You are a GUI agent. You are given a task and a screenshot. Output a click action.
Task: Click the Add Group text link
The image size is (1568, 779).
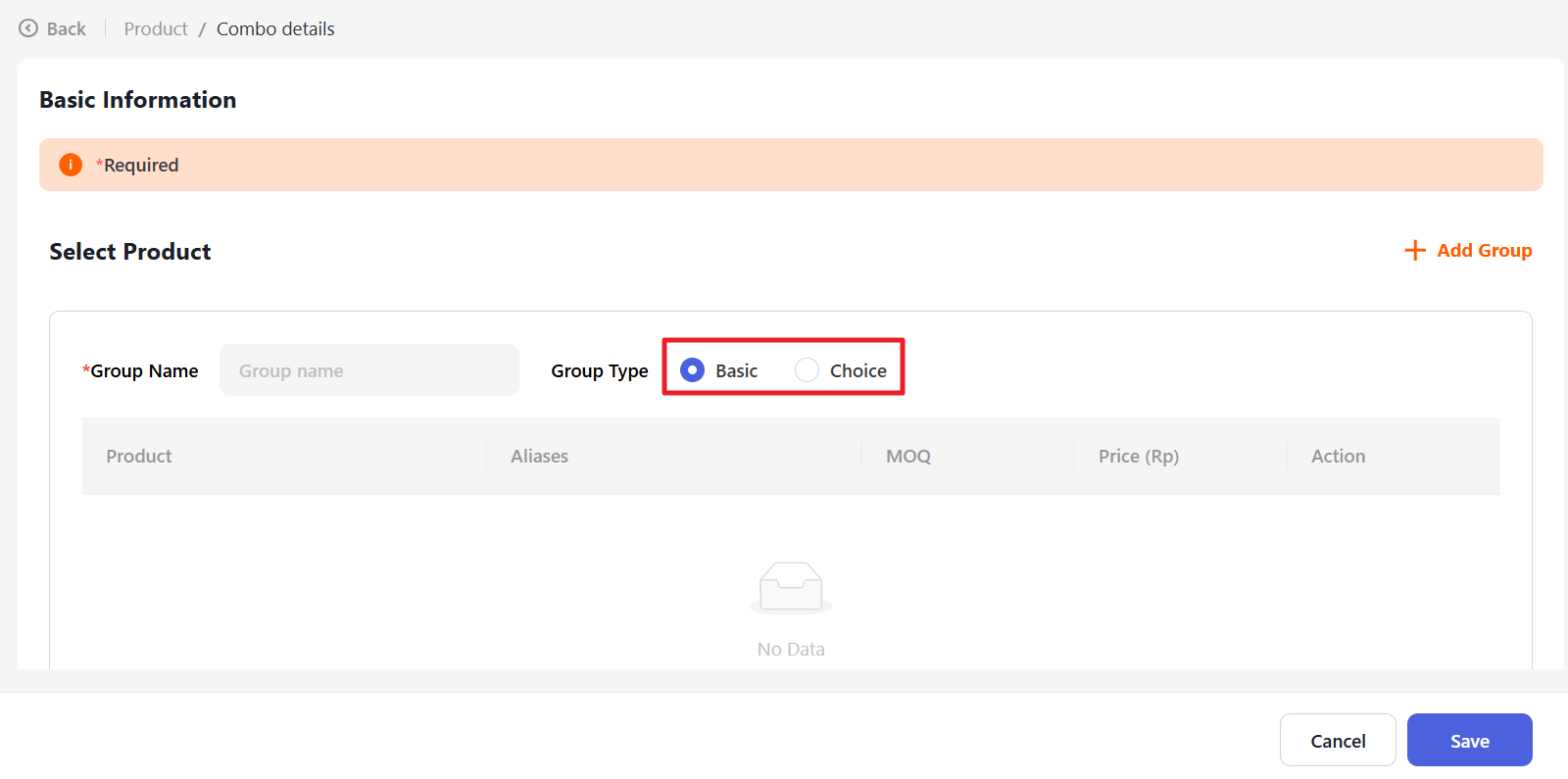pyautogui.click(x=1484, y=251)
